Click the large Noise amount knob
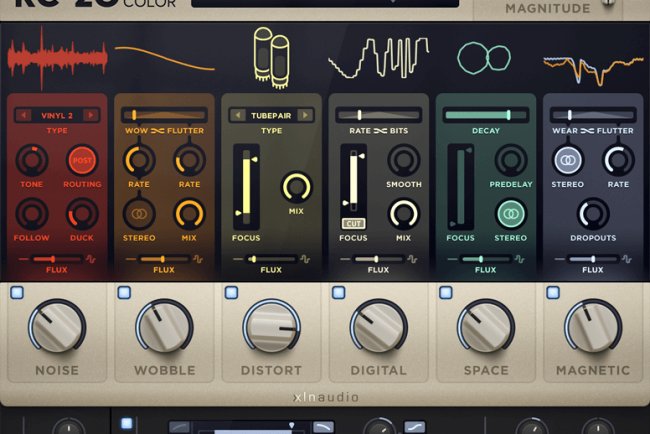This screenshot has height=434, width=650. 57,327
